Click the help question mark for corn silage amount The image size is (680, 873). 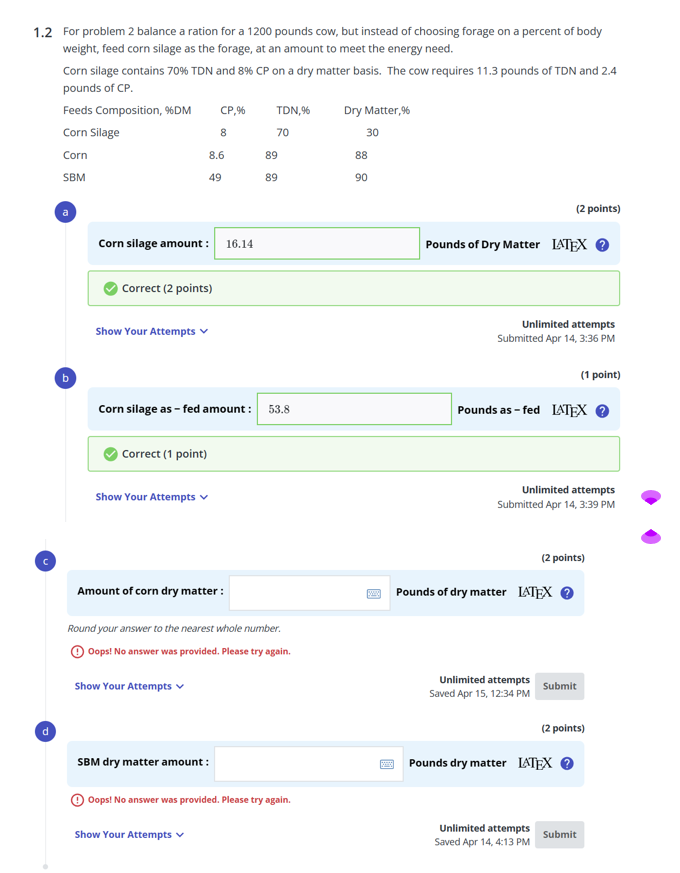(x=601, y=242)
